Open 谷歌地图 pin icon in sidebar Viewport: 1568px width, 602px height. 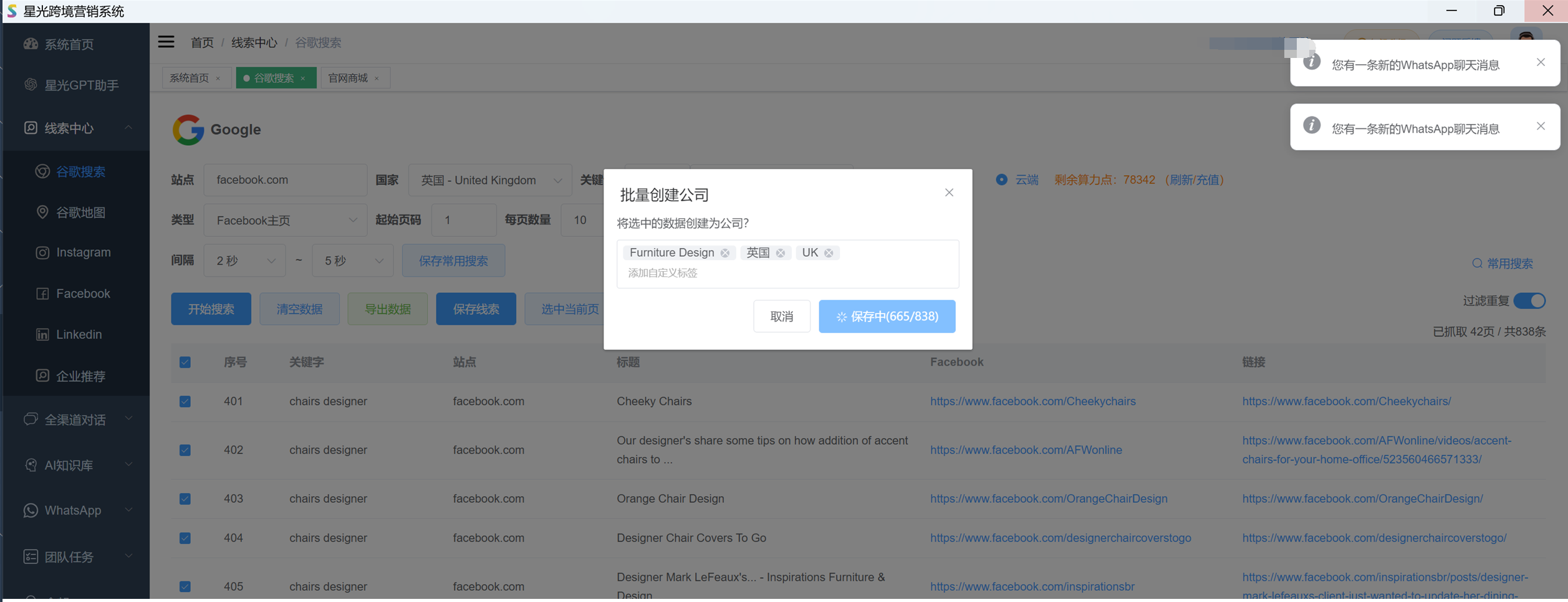click(42, 213)
